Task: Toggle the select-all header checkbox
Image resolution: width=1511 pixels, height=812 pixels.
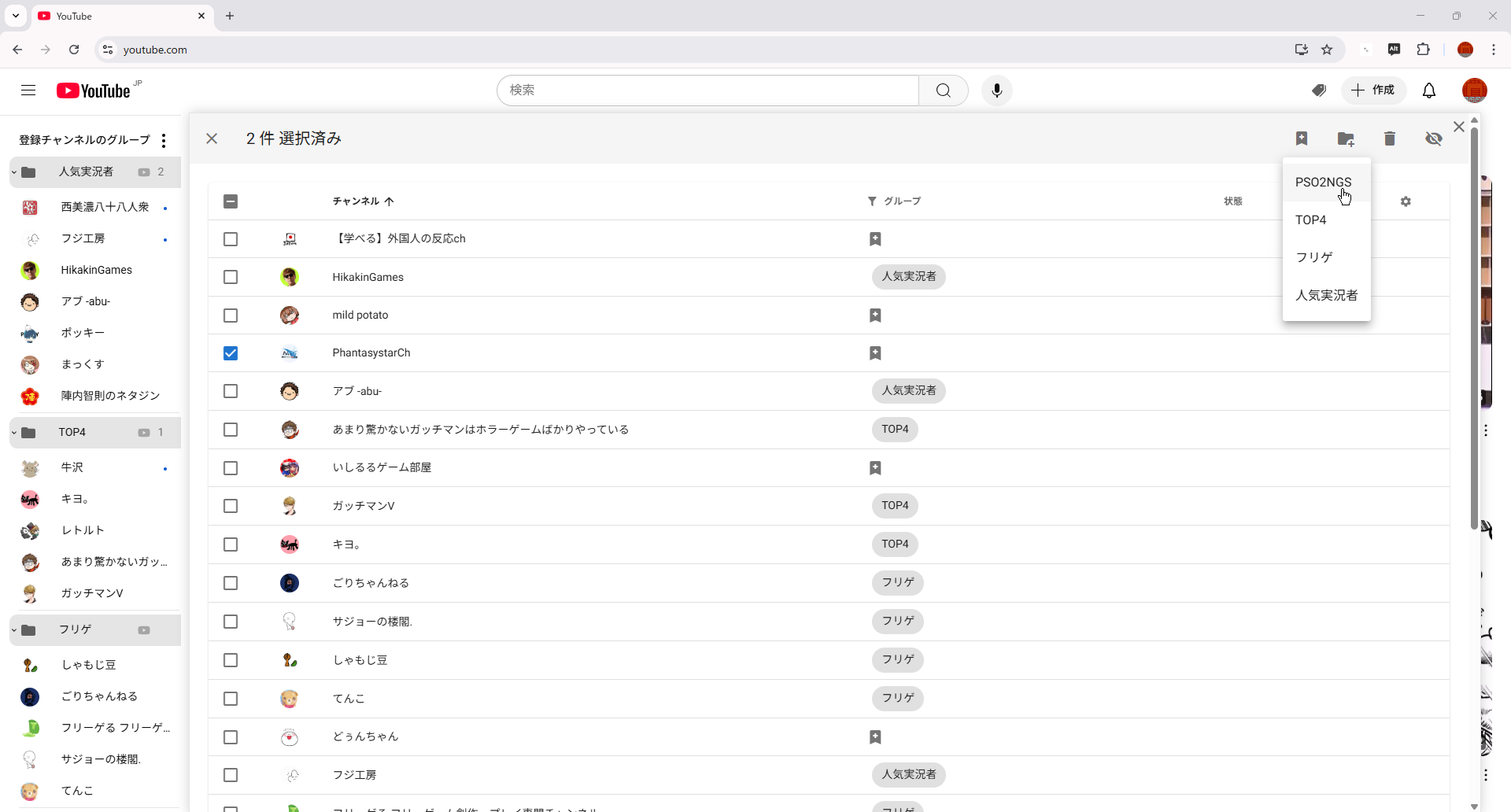Action: click(231, 201)
